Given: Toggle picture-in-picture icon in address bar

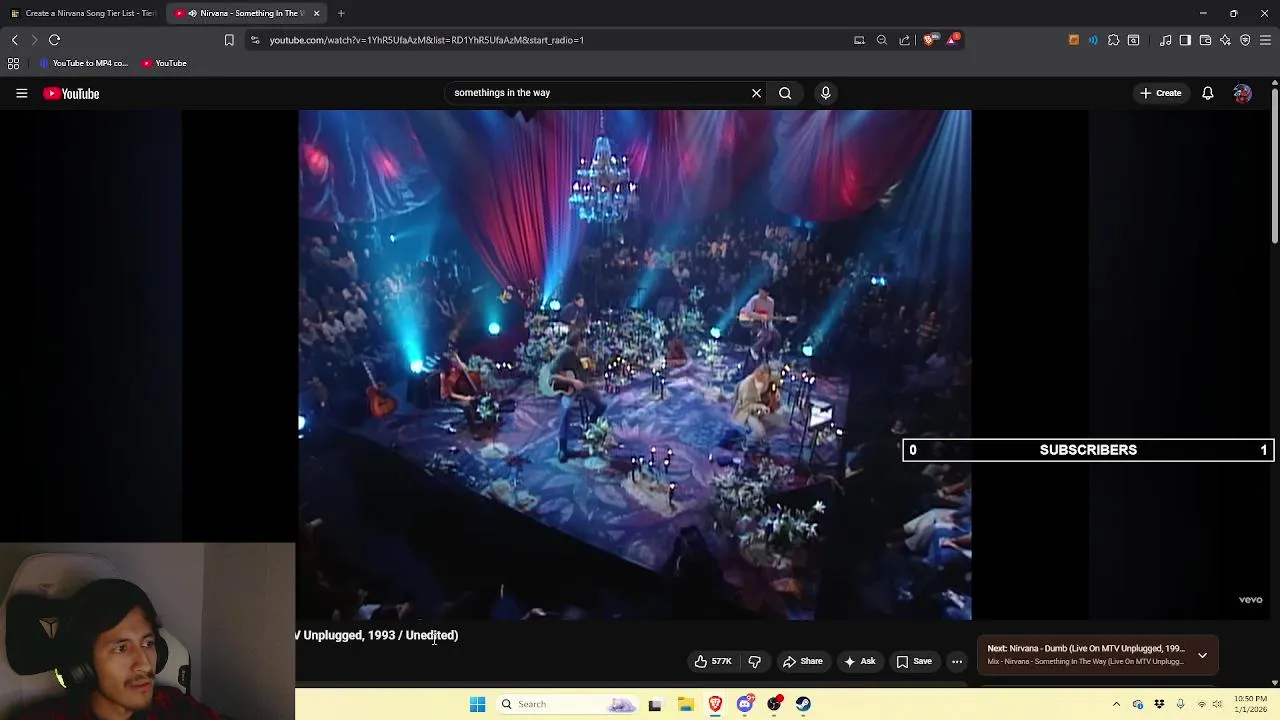Looking at the screenshot, I should click(859, 40).
